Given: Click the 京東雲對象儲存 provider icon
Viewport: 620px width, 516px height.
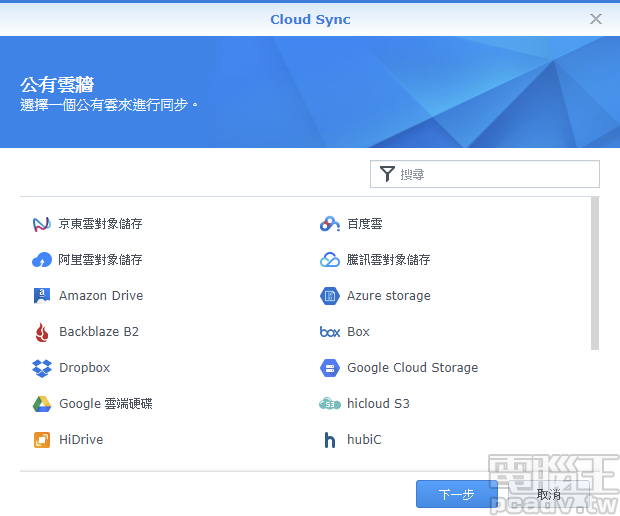Looking at the screenshot, I should tap(42, 224).
